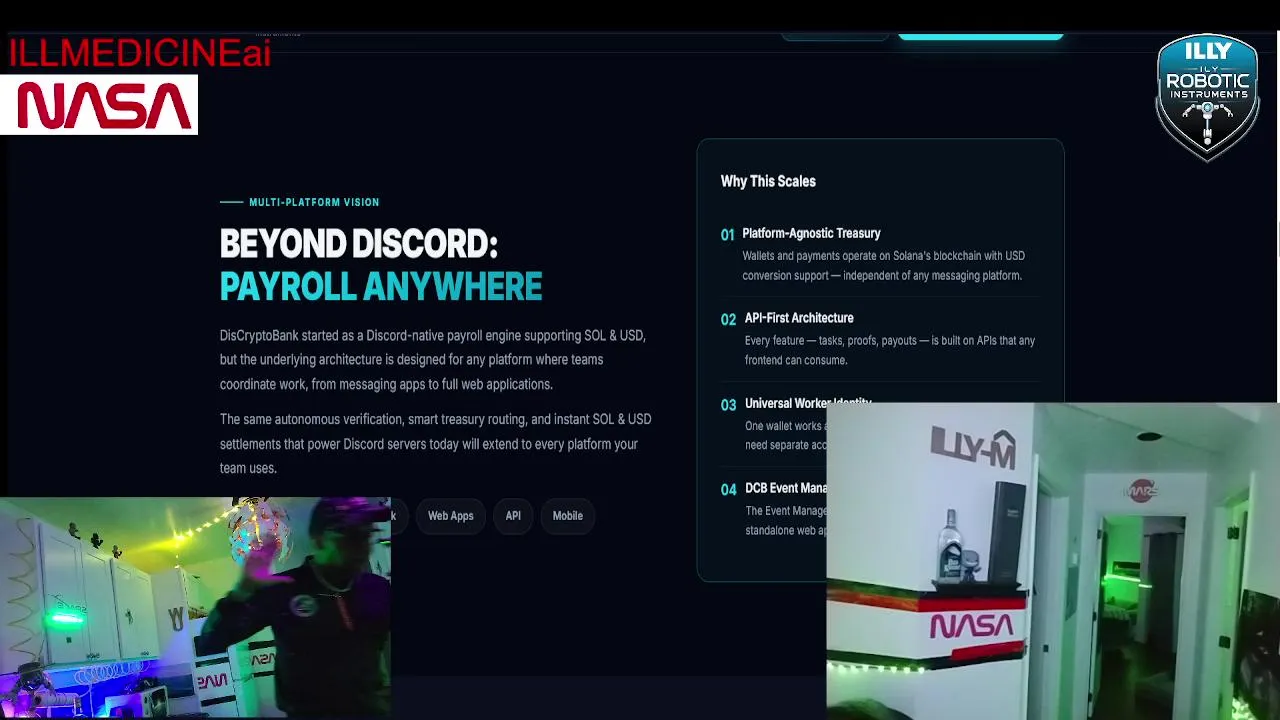Click the 'Every feature — tasks, proofs' description
Viewport: 1280px width, 720px height.
click(890, 350)
